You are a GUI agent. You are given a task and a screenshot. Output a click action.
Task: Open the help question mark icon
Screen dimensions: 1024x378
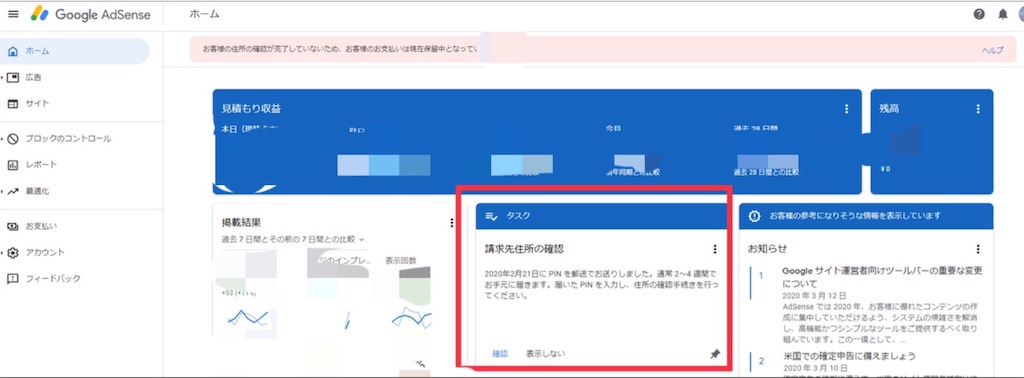979,14
